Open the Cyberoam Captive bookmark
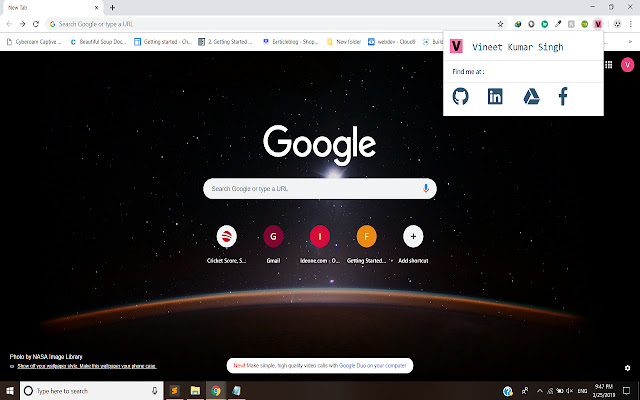This screenshot has width=640, height=400. click(34, 42)
